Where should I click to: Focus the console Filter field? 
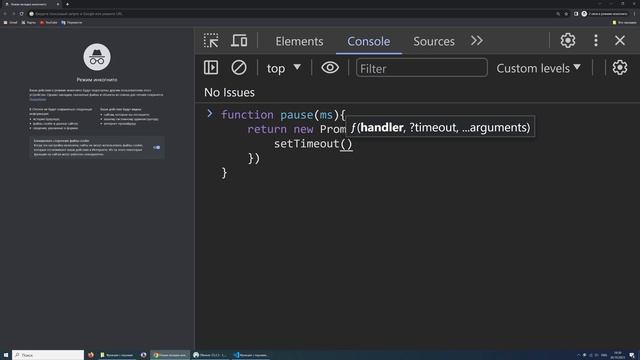pyautogui.click(x=422, y=68)
